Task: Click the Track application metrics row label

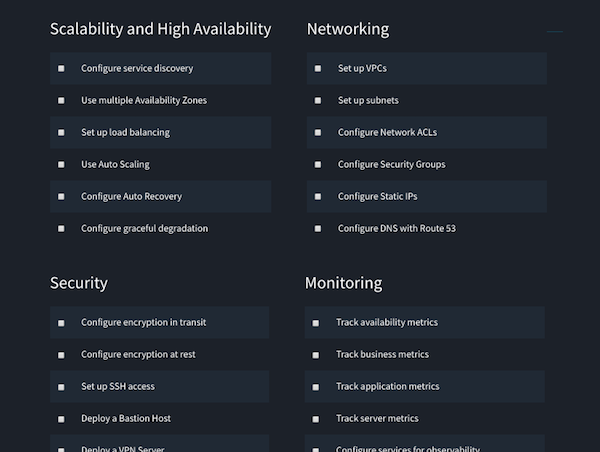Action: [387, 387]
